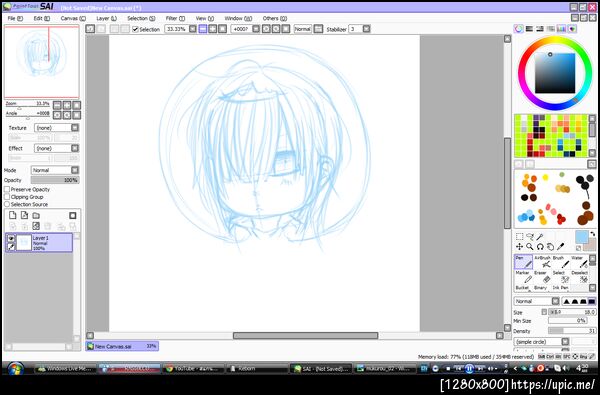Adjust the layer Opacity slider
The image size is (600, 395).
coord(55,180)
